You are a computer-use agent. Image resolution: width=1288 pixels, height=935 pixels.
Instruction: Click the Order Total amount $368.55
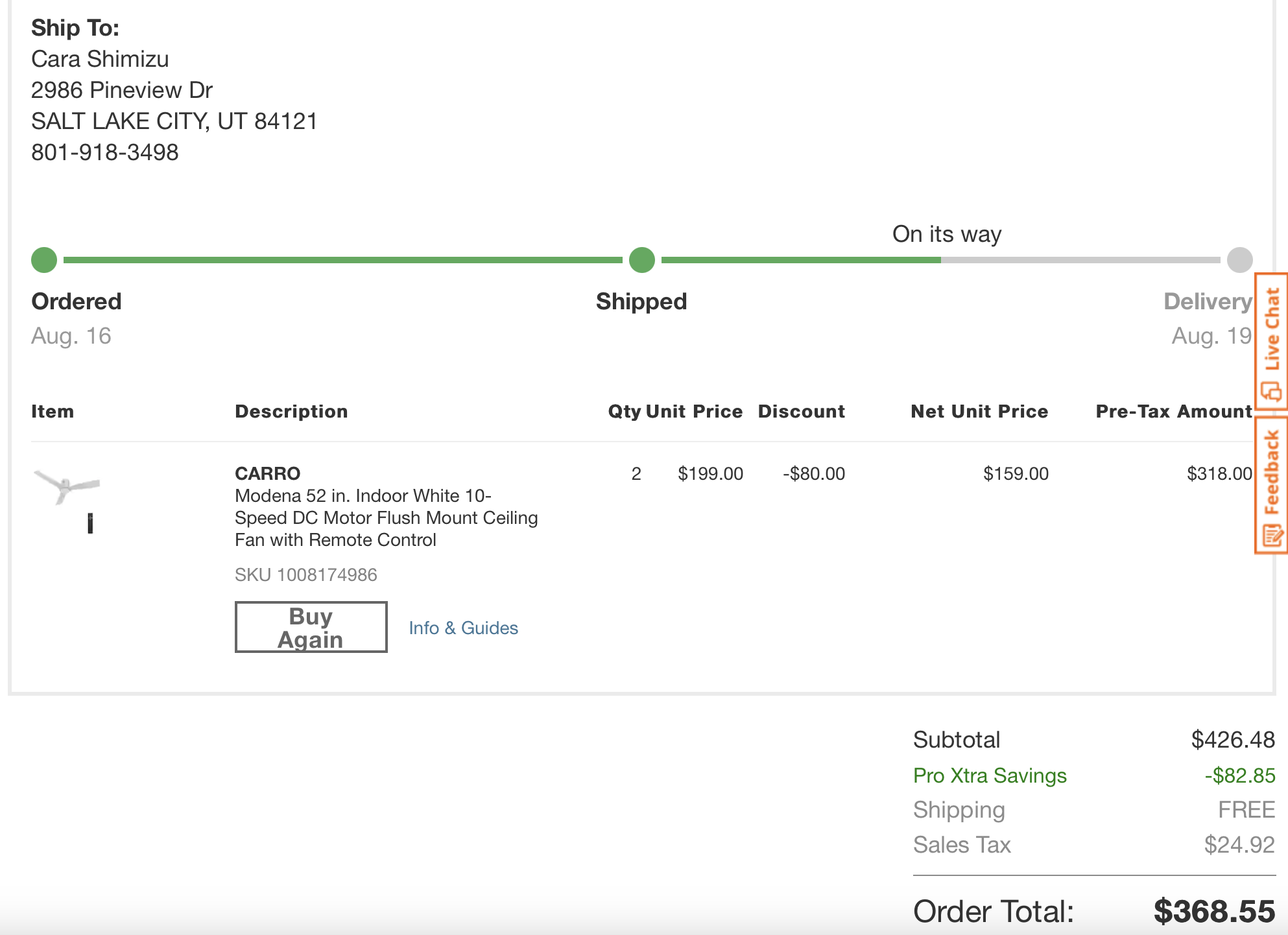pyautogui.click(x=1213, y=911)
